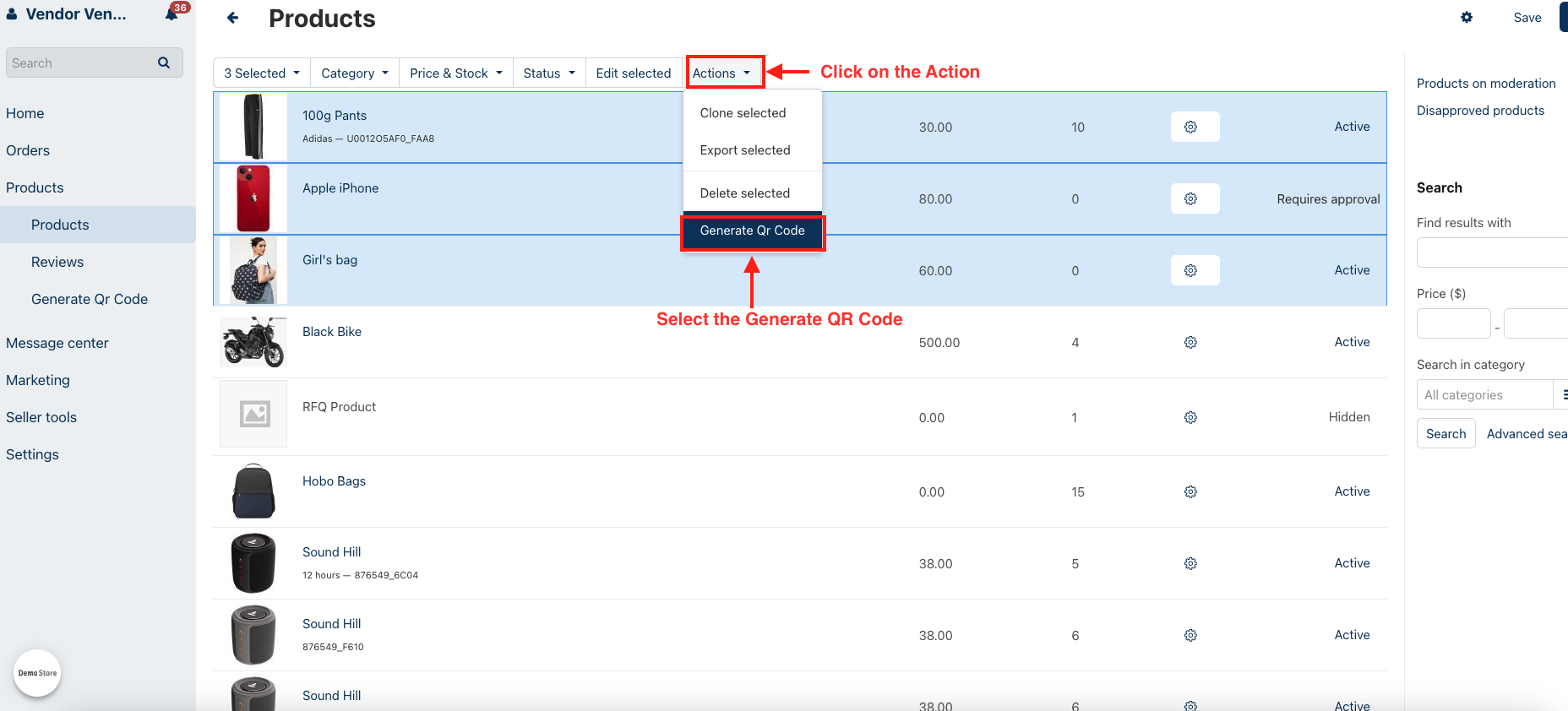Open the Category filter dropdown
This screenshot has height=711, width=1568.
(x=355, y=73)
